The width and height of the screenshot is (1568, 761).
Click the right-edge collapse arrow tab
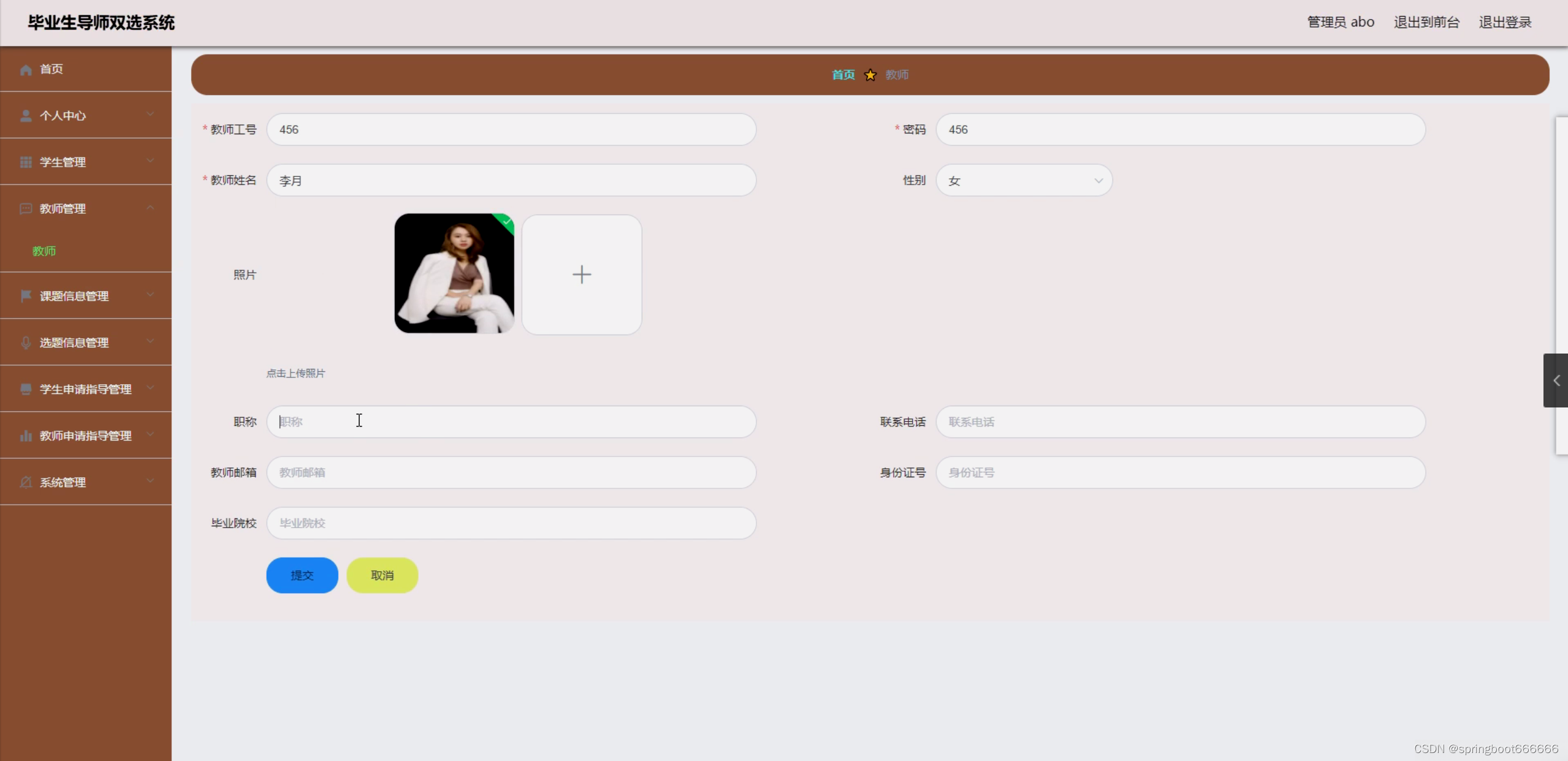coord(1556,380)
